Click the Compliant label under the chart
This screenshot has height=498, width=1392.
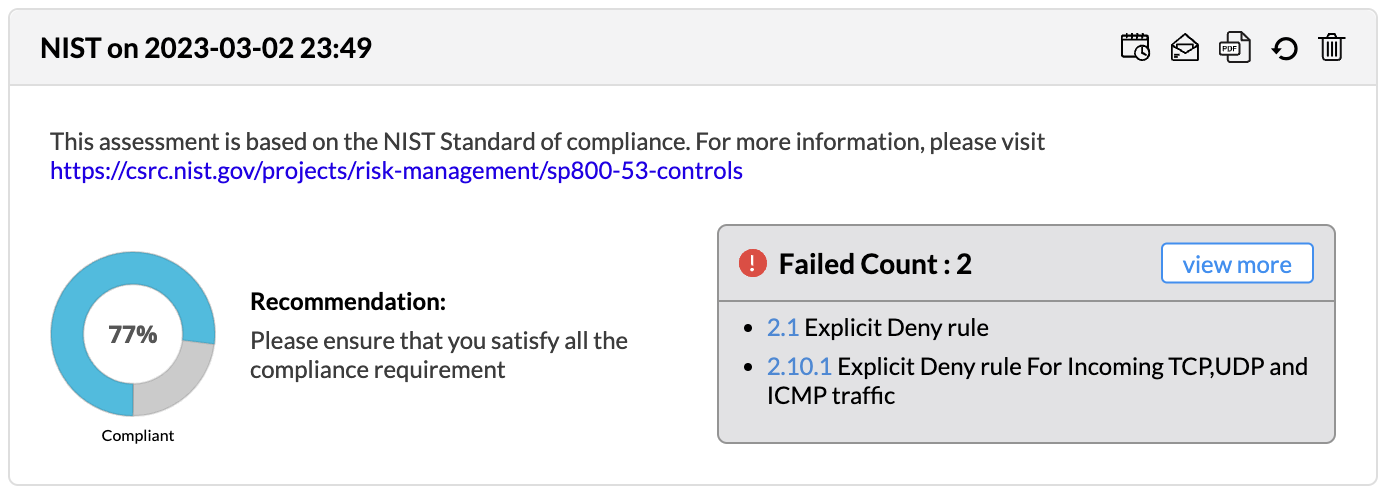pyautogui.click(x=138, y=436)
